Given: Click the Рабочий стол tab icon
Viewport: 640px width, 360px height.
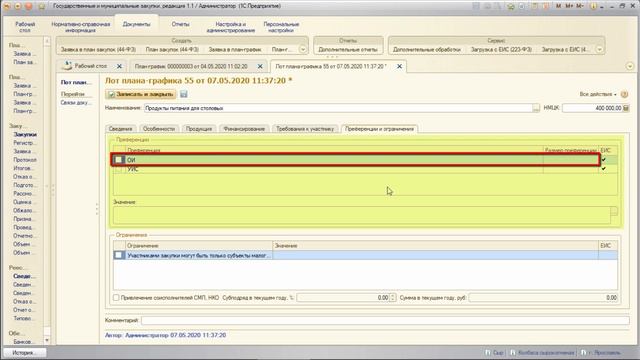Looking at the screenshot, I should [x=68, y=66].
